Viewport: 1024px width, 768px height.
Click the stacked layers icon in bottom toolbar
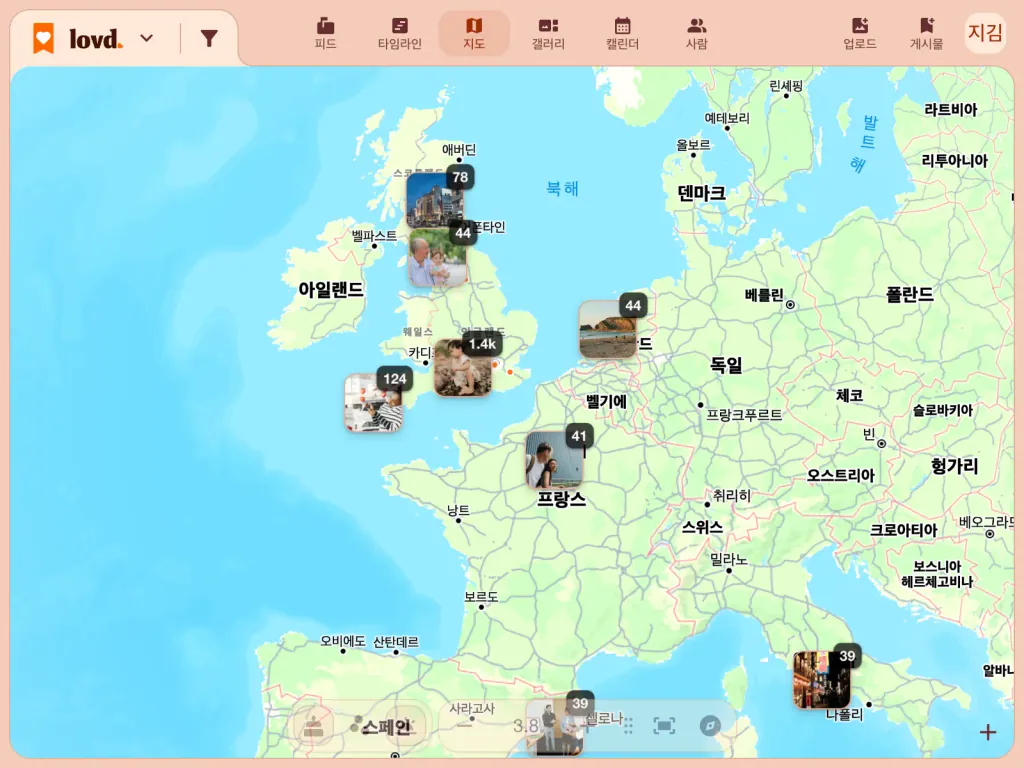(x=314, y=726)
